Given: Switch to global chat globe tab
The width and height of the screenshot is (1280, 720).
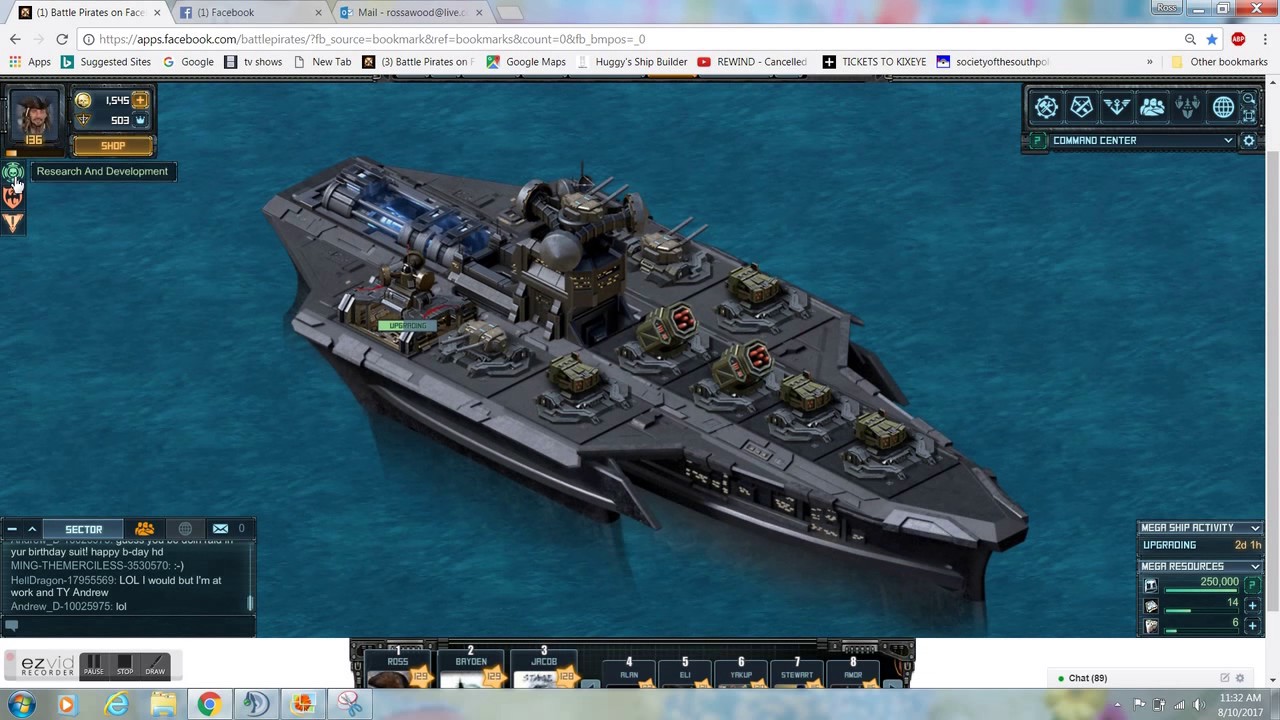Looking at the screenshot, I should click(x=185, y=529).
